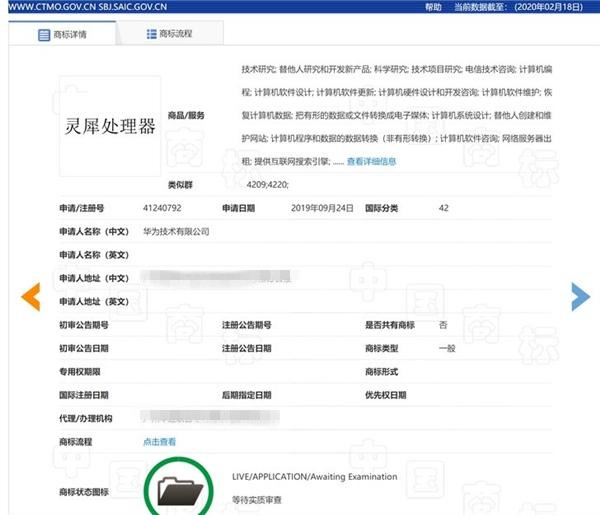The width and height of the screenshot is (600, 515).
Task: Click the 注册公告期号 label
Action: tap(247, 325)
